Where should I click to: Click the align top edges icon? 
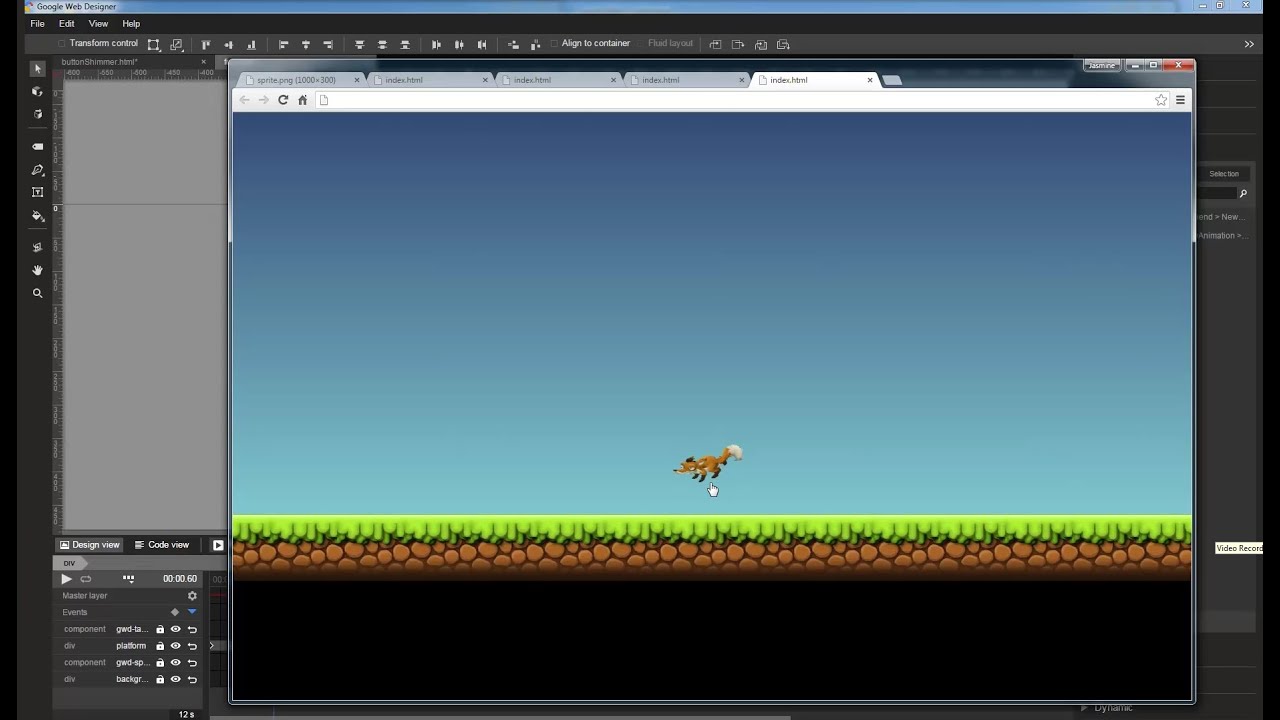pyautogui.click(x=206, y=44)
